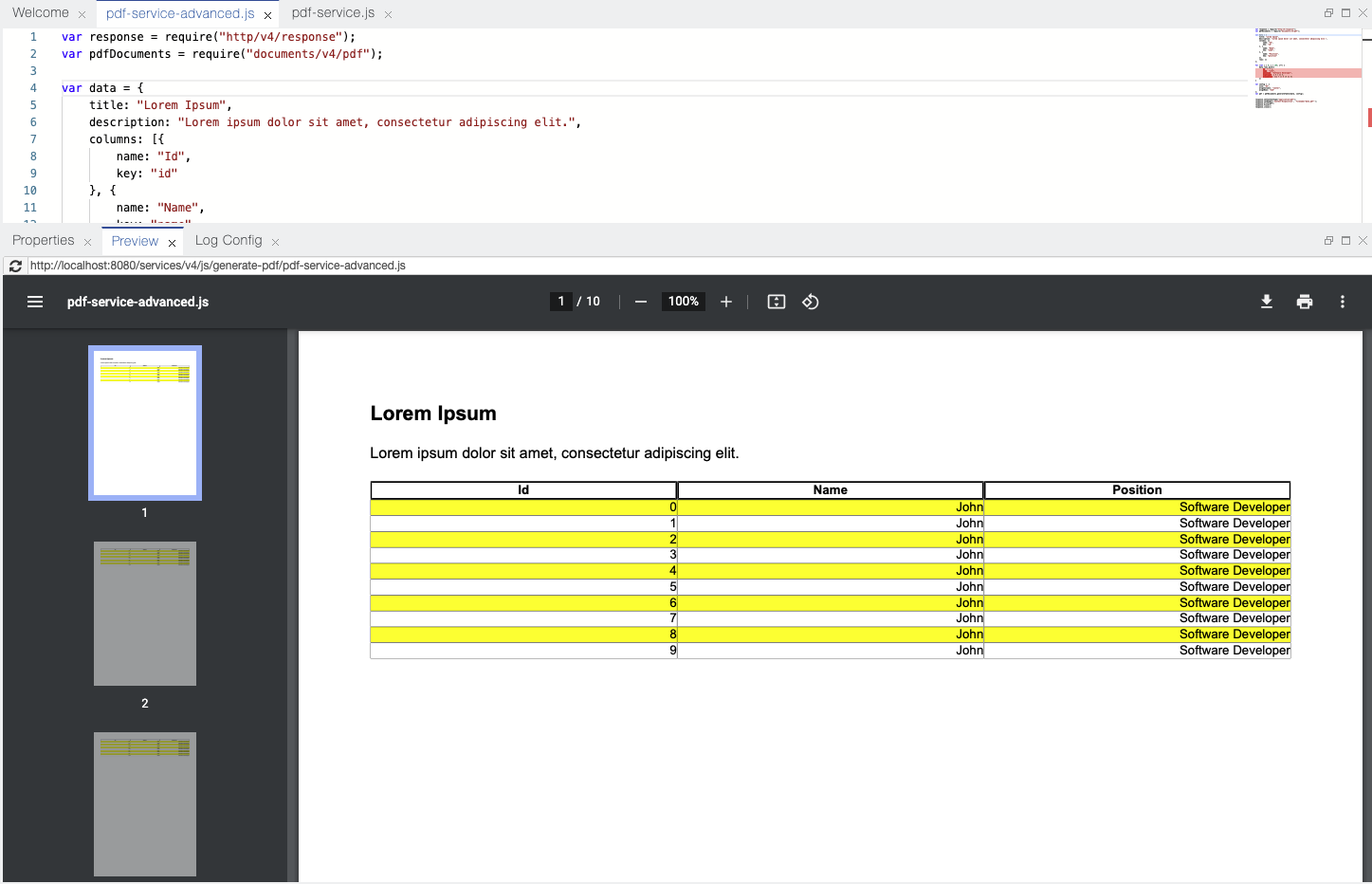Maximize the editor pane
Viewport: 1372px width, 884px height.
pyautogui.click(x=1345, y=13)
